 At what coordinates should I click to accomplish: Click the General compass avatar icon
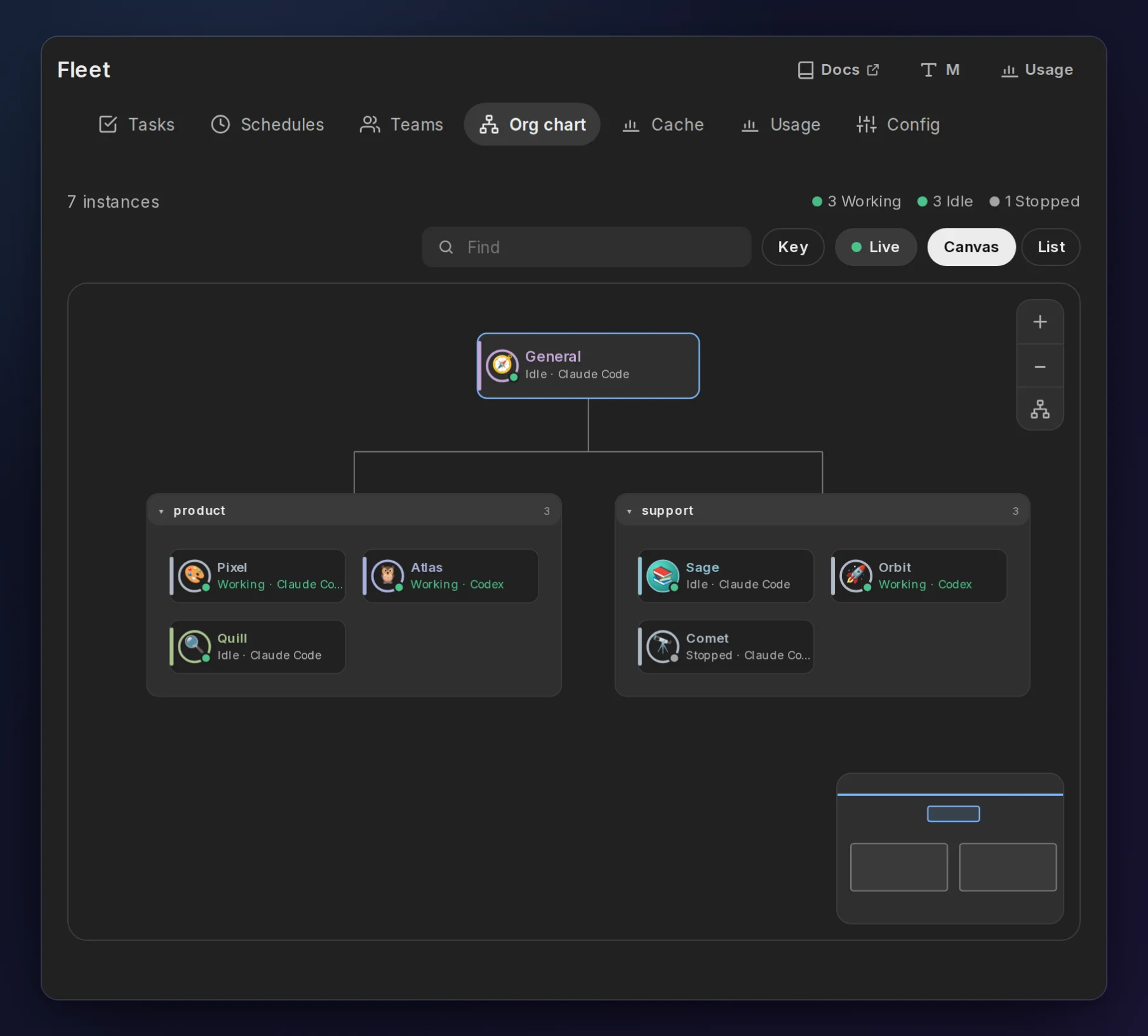502,365
